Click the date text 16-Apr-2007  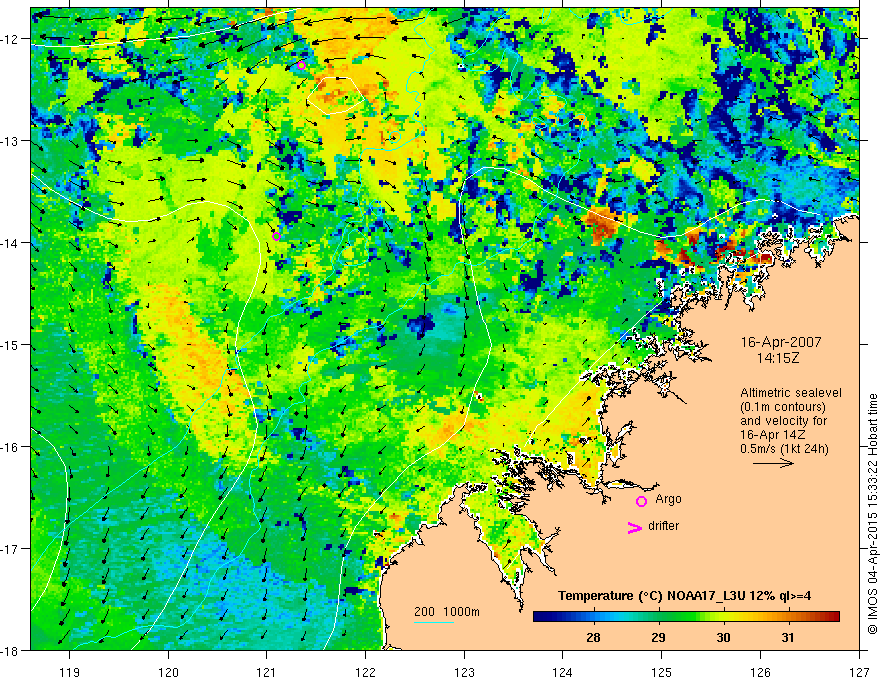click(x=781, y=342)
